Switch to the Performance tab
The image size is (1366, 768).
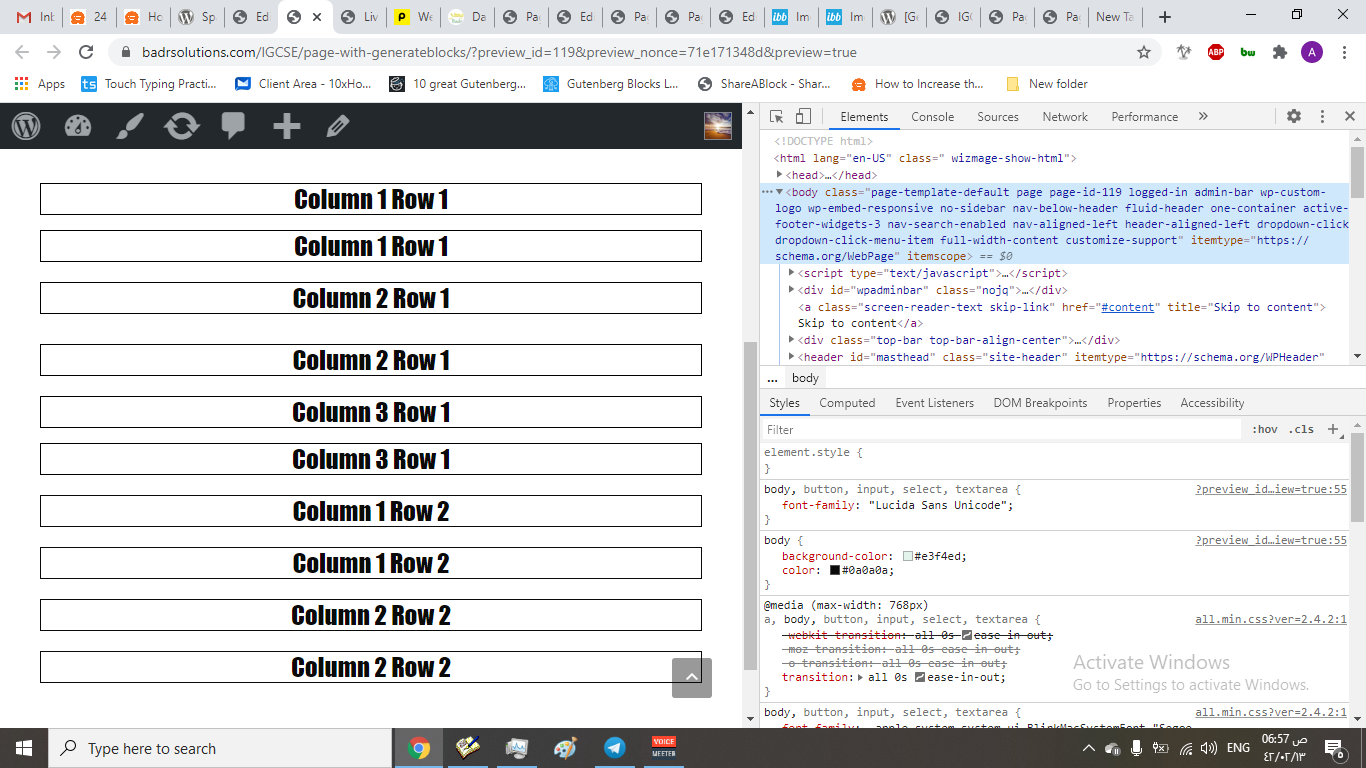1145,117
